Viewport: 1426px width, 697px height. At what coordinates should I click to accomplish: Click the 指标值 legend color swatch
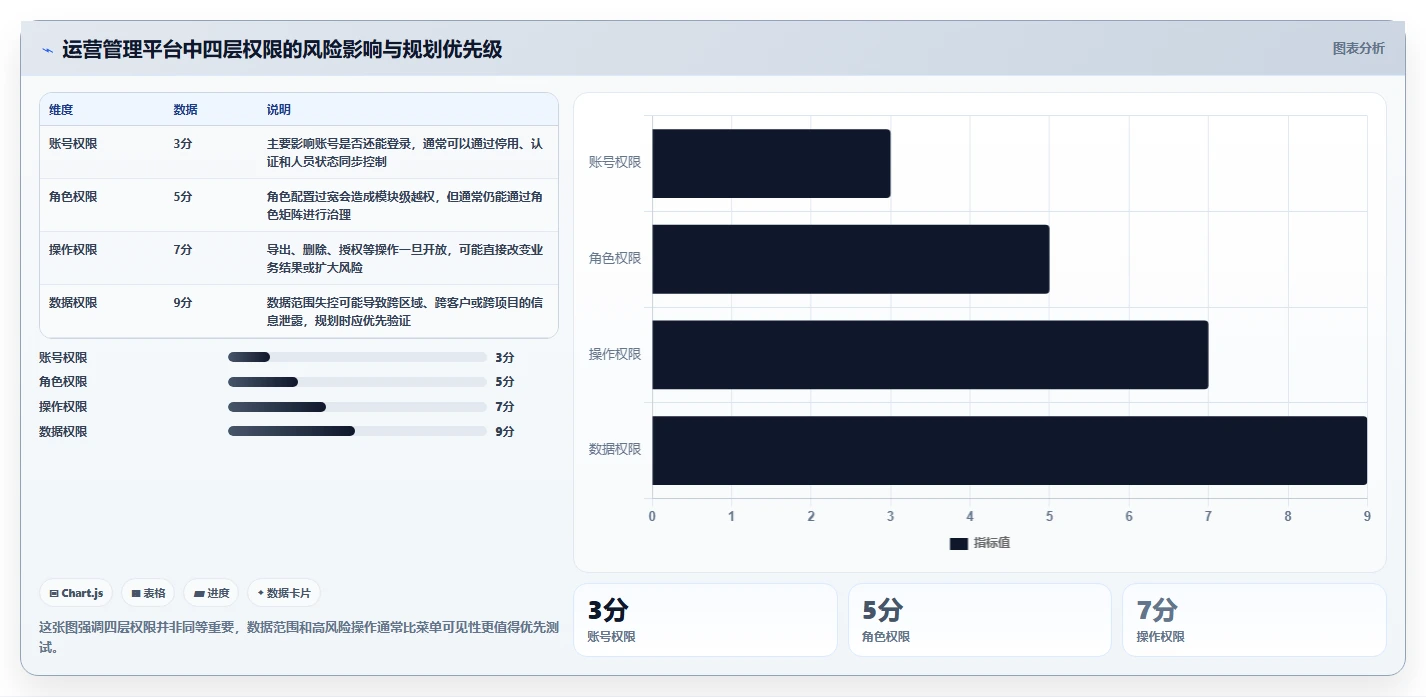pos(958,543)
